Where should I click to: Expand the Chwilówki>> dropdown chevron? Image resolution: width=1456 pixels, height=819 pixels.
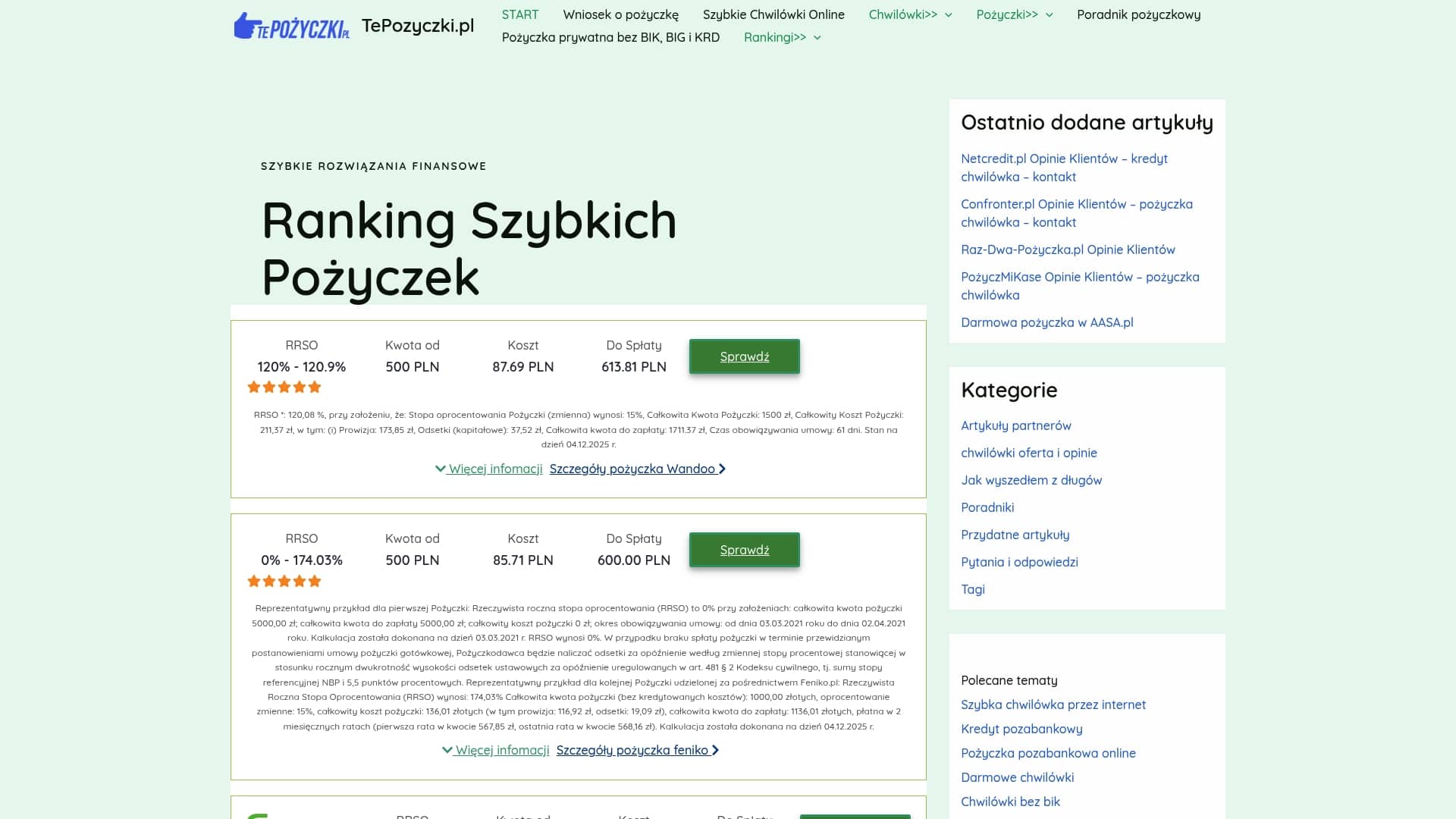pyautogui.click(x=948, y=15)
